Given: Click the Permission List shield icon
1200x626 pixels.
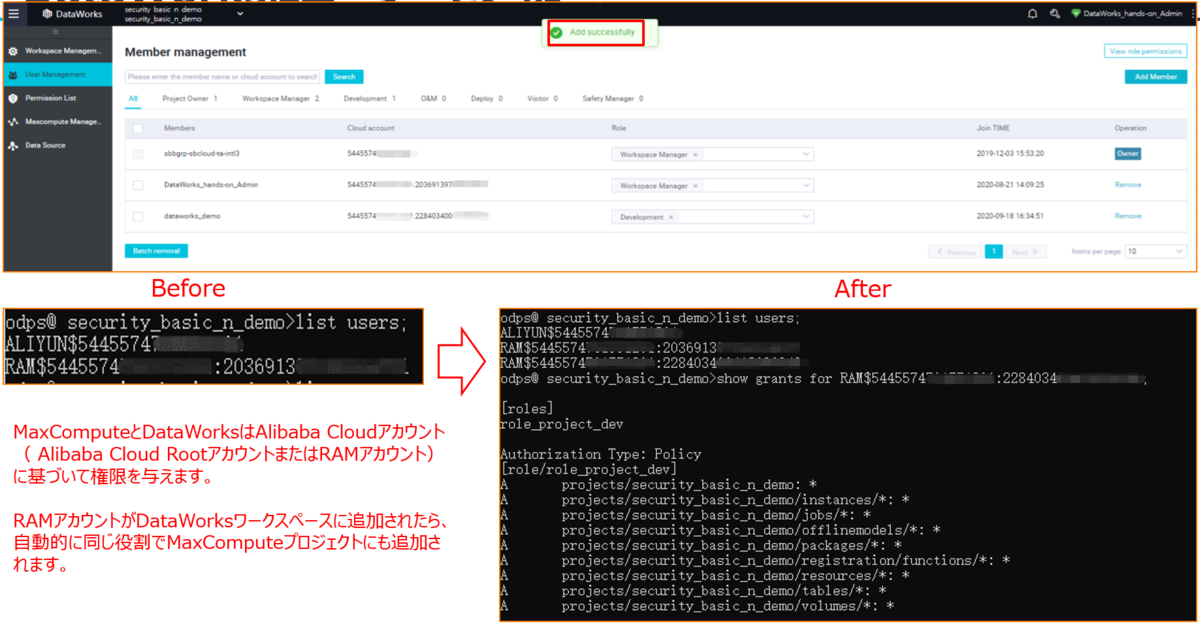Looking at the screenshot, I should [12, 98].
